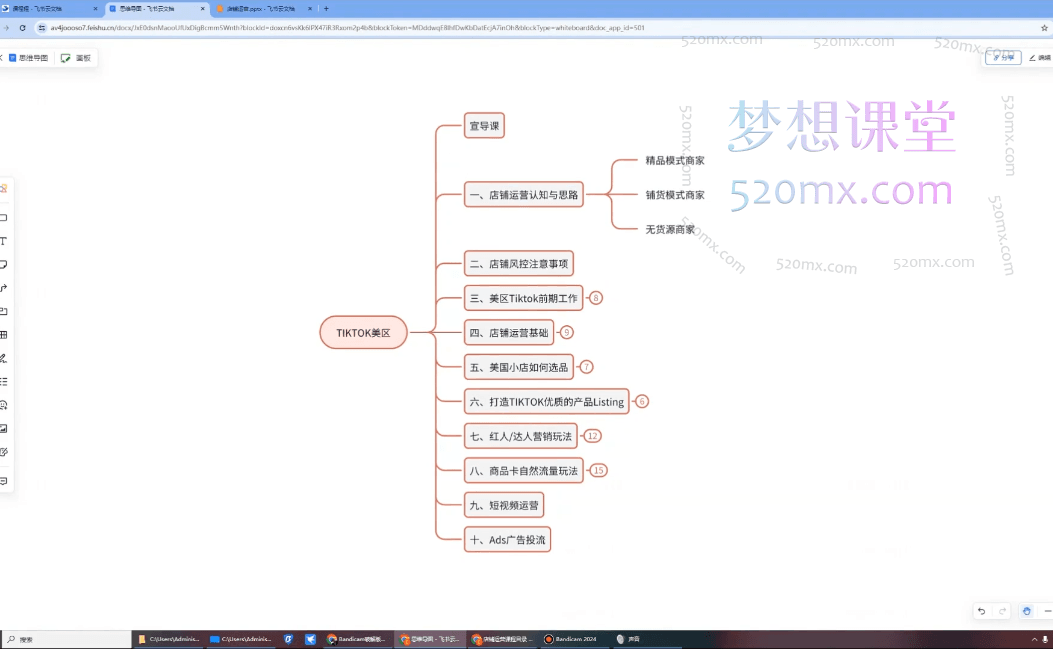
Task: Click the 分享 share button
Action: (1003, 57)
